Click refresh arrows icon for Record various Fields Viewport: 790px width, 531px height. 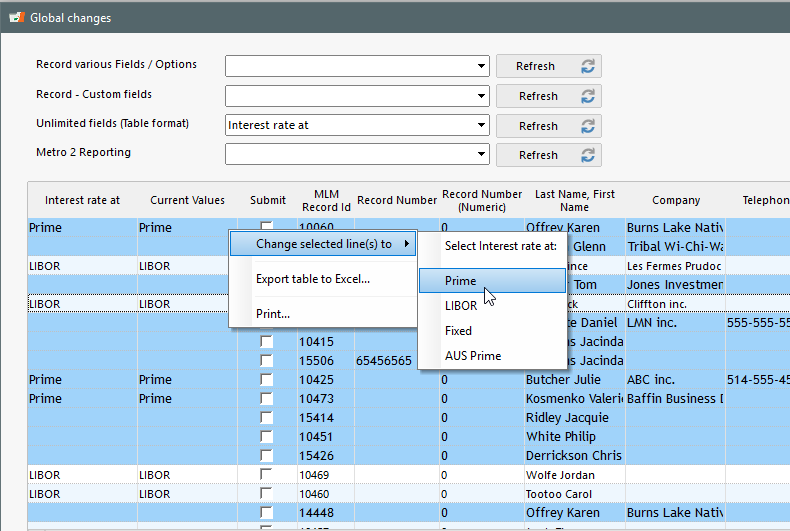click(x=587, y=66)
